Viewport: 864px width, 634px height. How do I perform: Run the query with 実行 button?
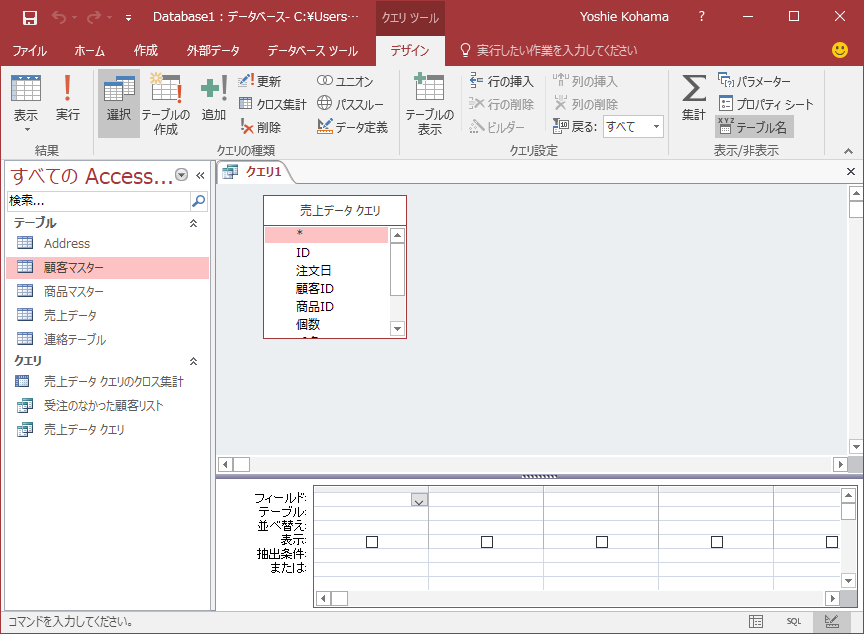coord(67,98)
